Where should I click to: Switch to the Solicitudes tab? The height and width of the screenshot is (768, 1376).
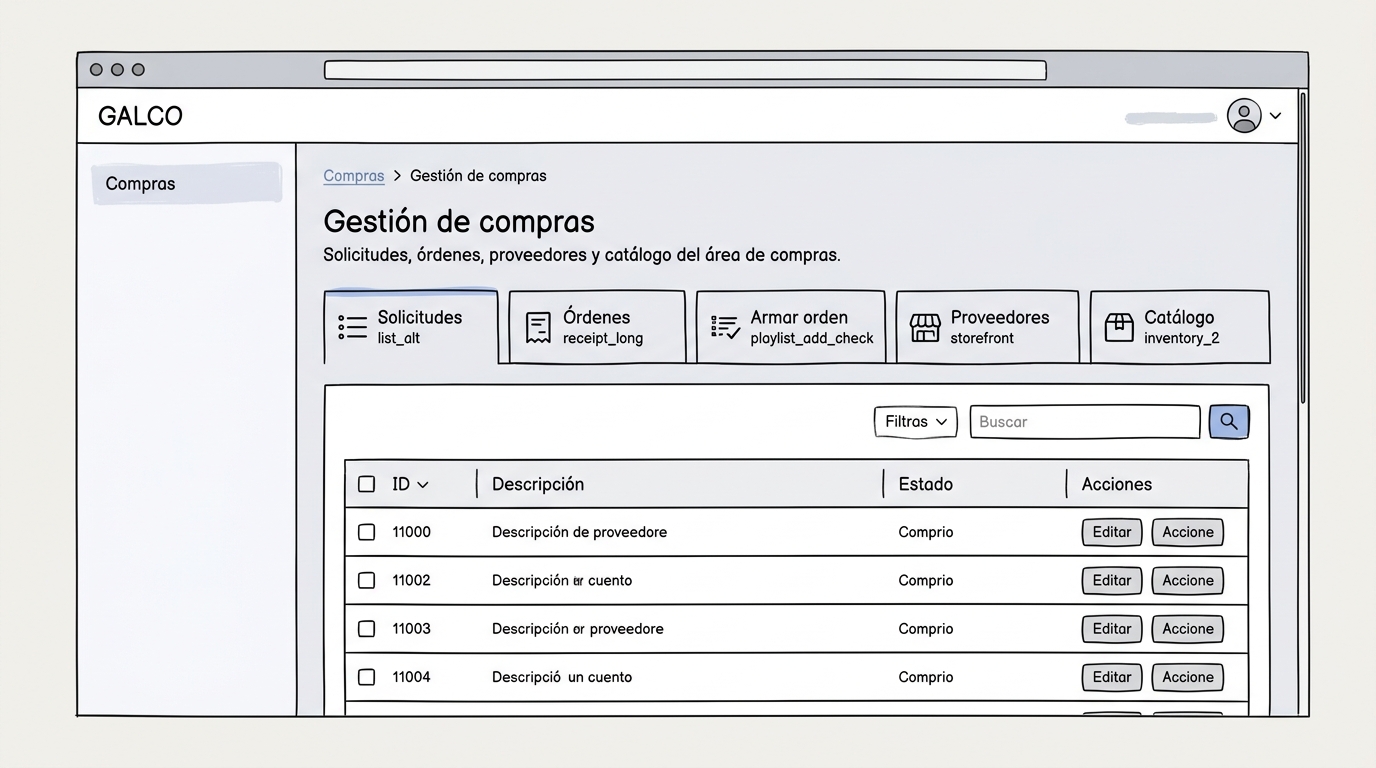[x=411, y=327]
